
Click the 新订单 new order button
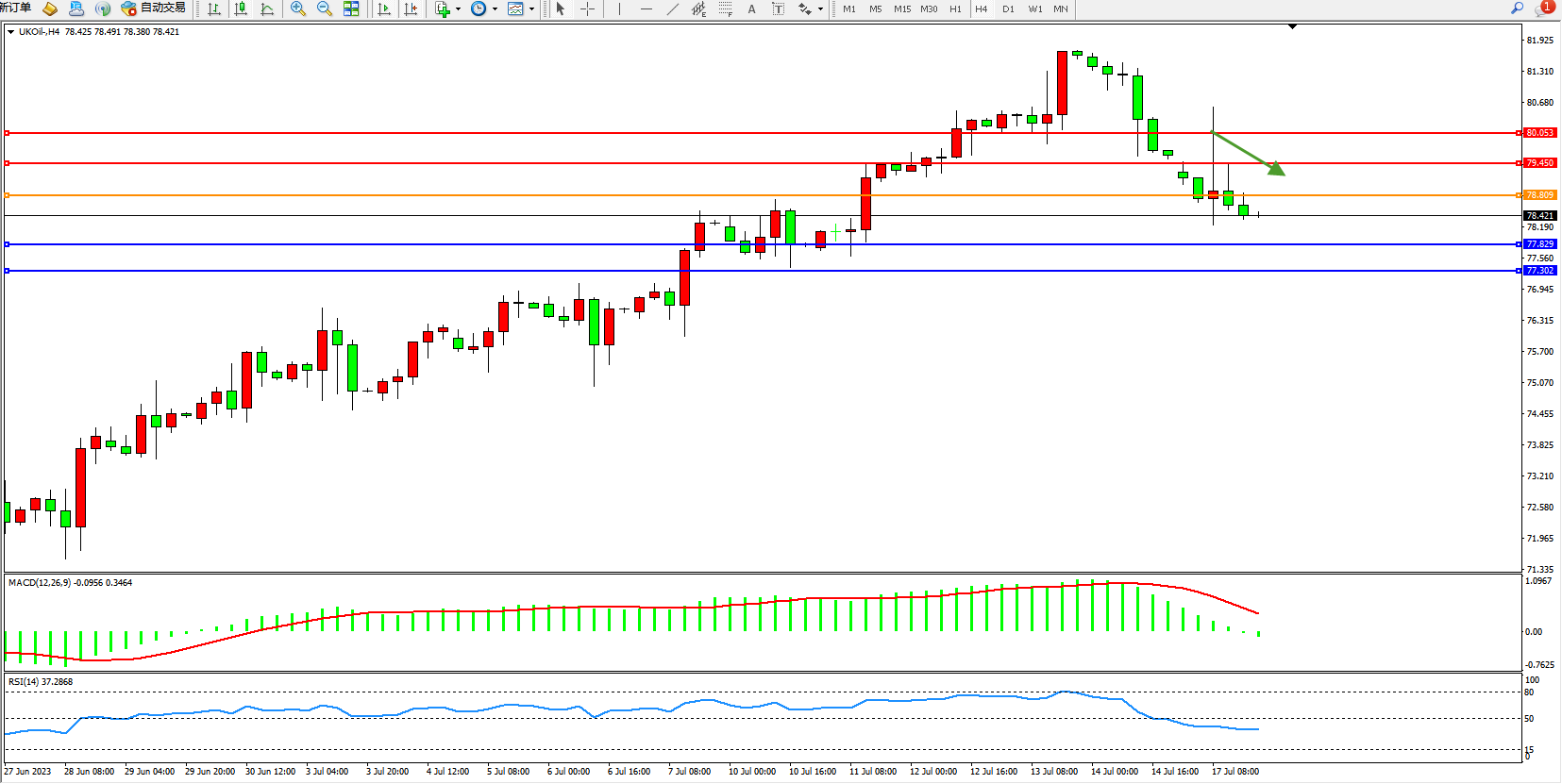point(16,8)
